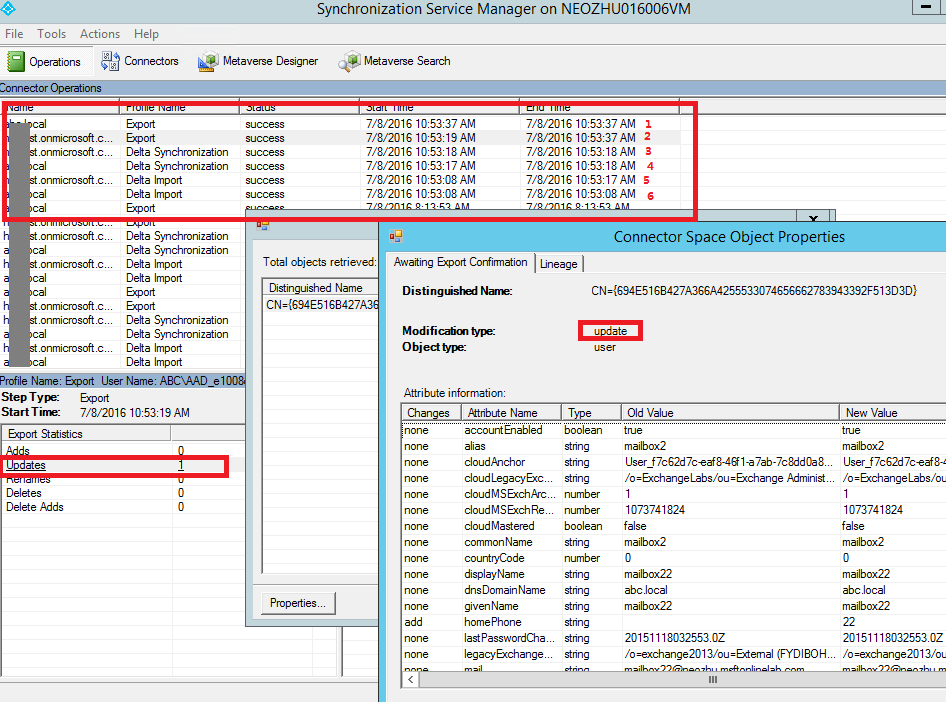The image size is (946, 702).
Task: Click the Distinguished Name column header
Action: (x=320, y=288)
